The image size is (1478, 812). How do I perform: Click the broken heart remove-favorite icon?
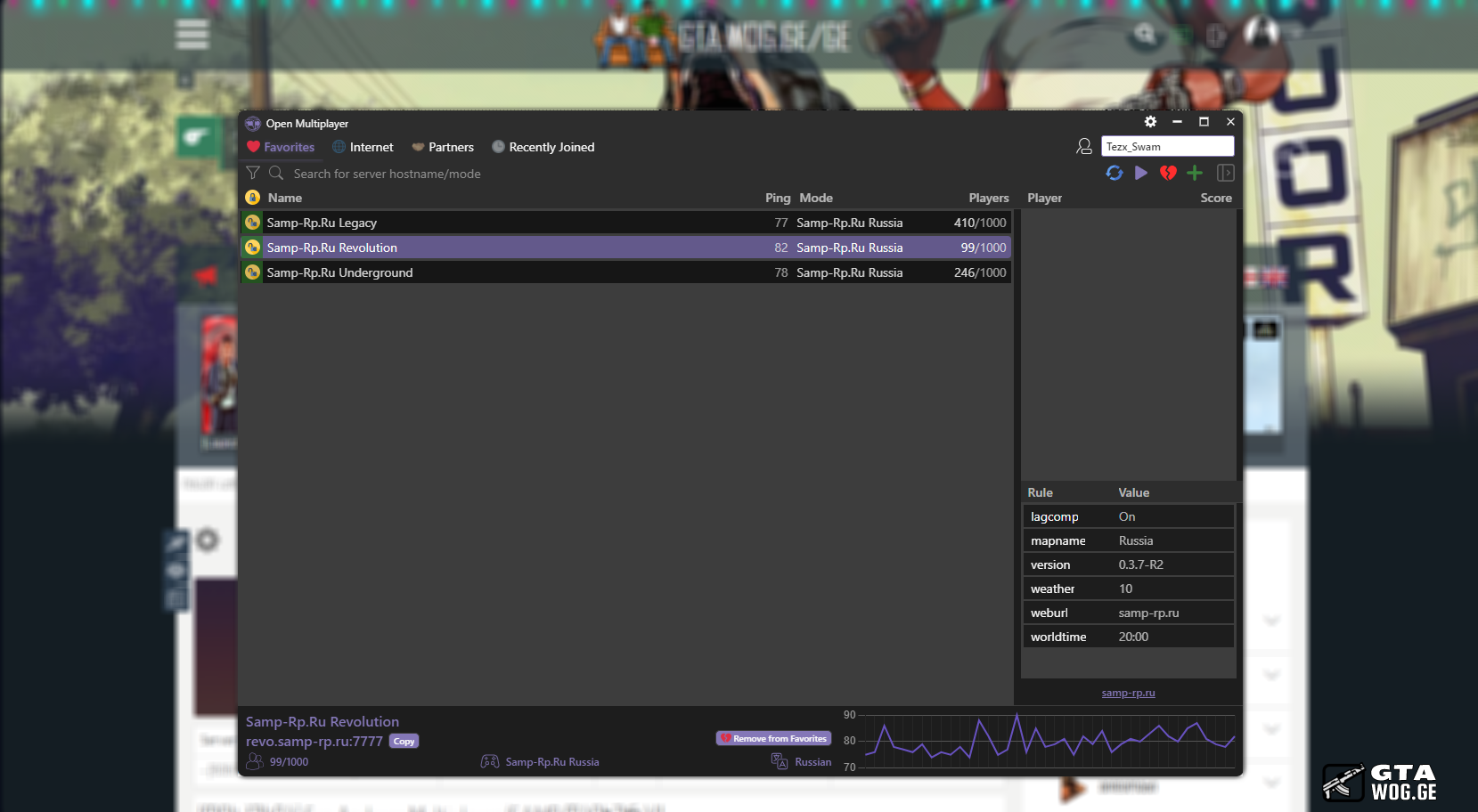pos(1168,173)
